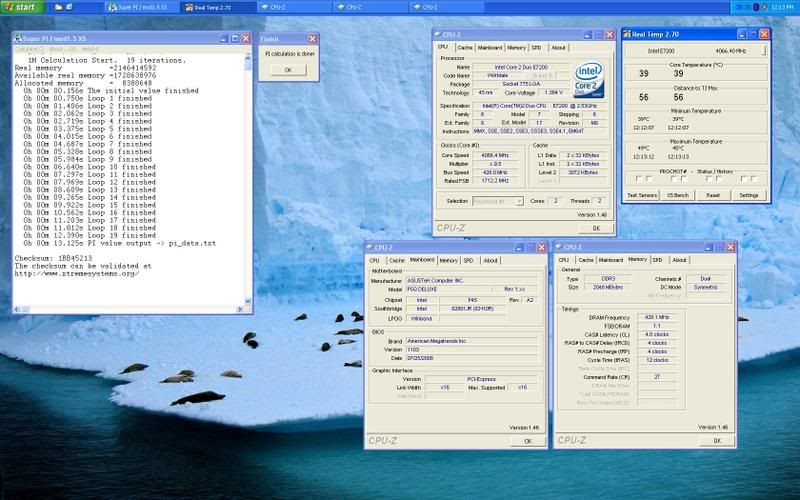Click the Checksum line in Super PI
Screen dimensions: 800x500
[53, 258]
